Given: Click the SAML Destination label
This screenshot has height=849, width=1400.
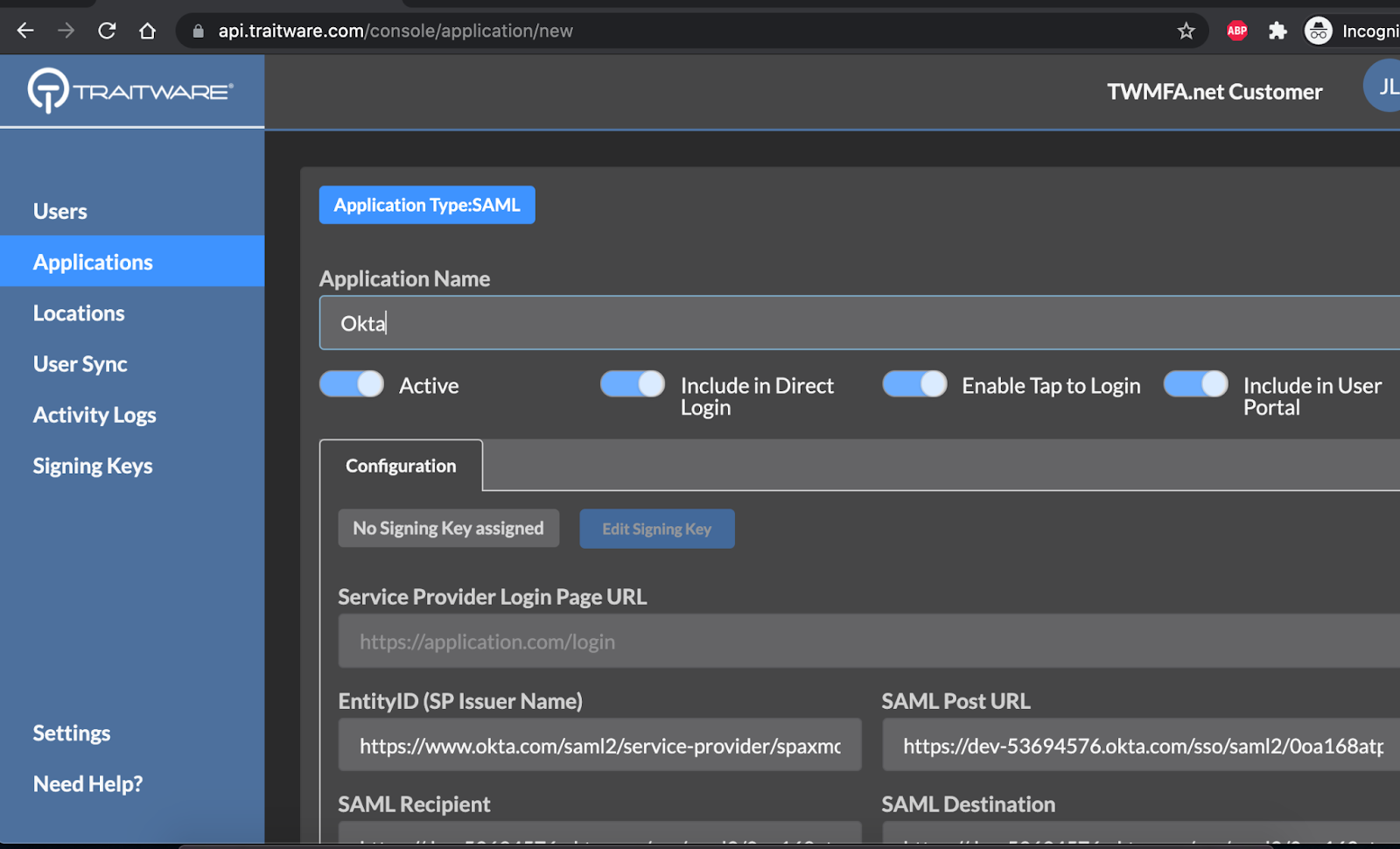Looking at the screenshot, I should click(x=969, y=803).
